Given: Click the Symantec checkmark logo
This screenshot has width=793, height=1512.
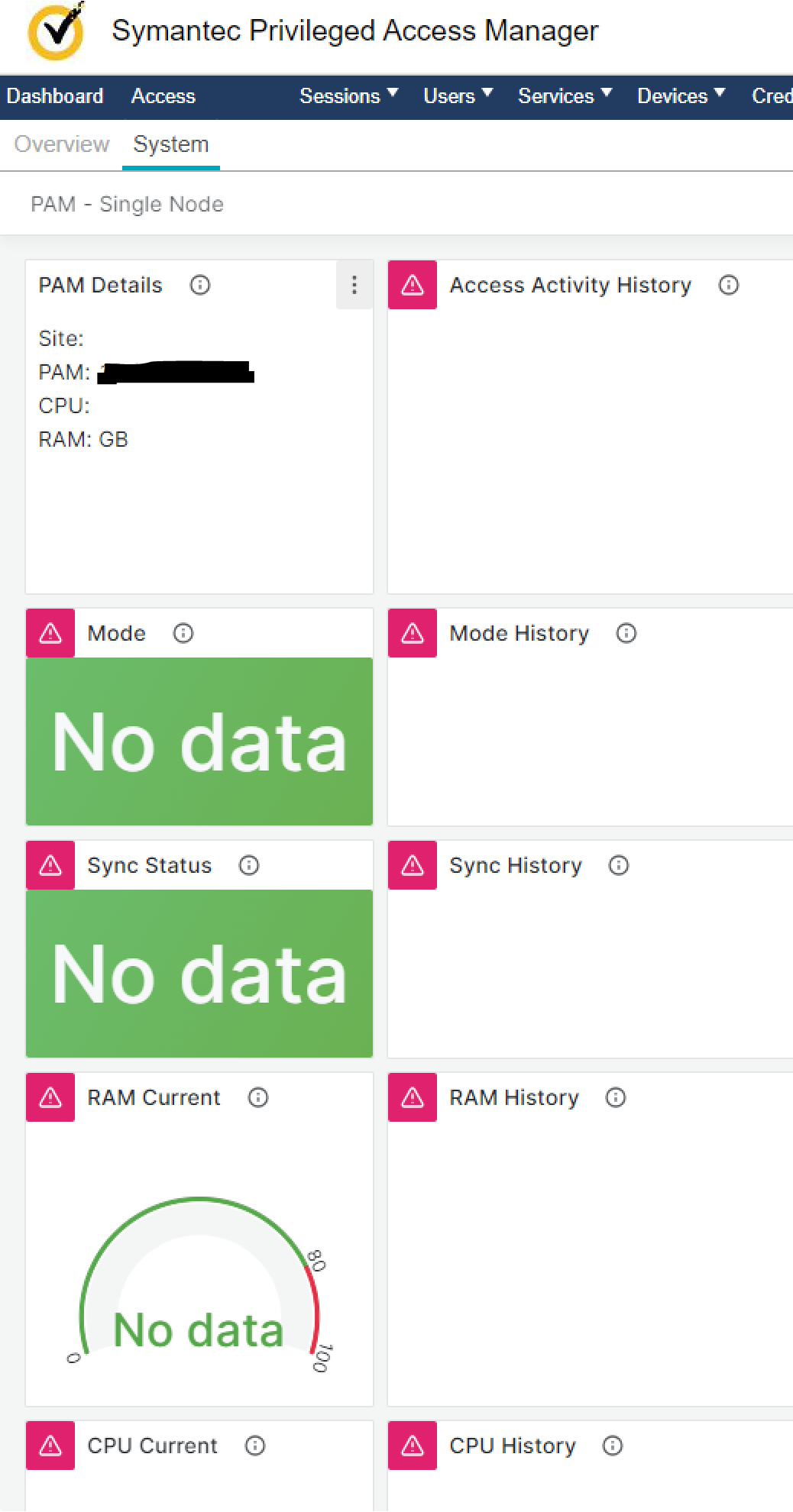Looking at the screenshot, I should point(56,31).
